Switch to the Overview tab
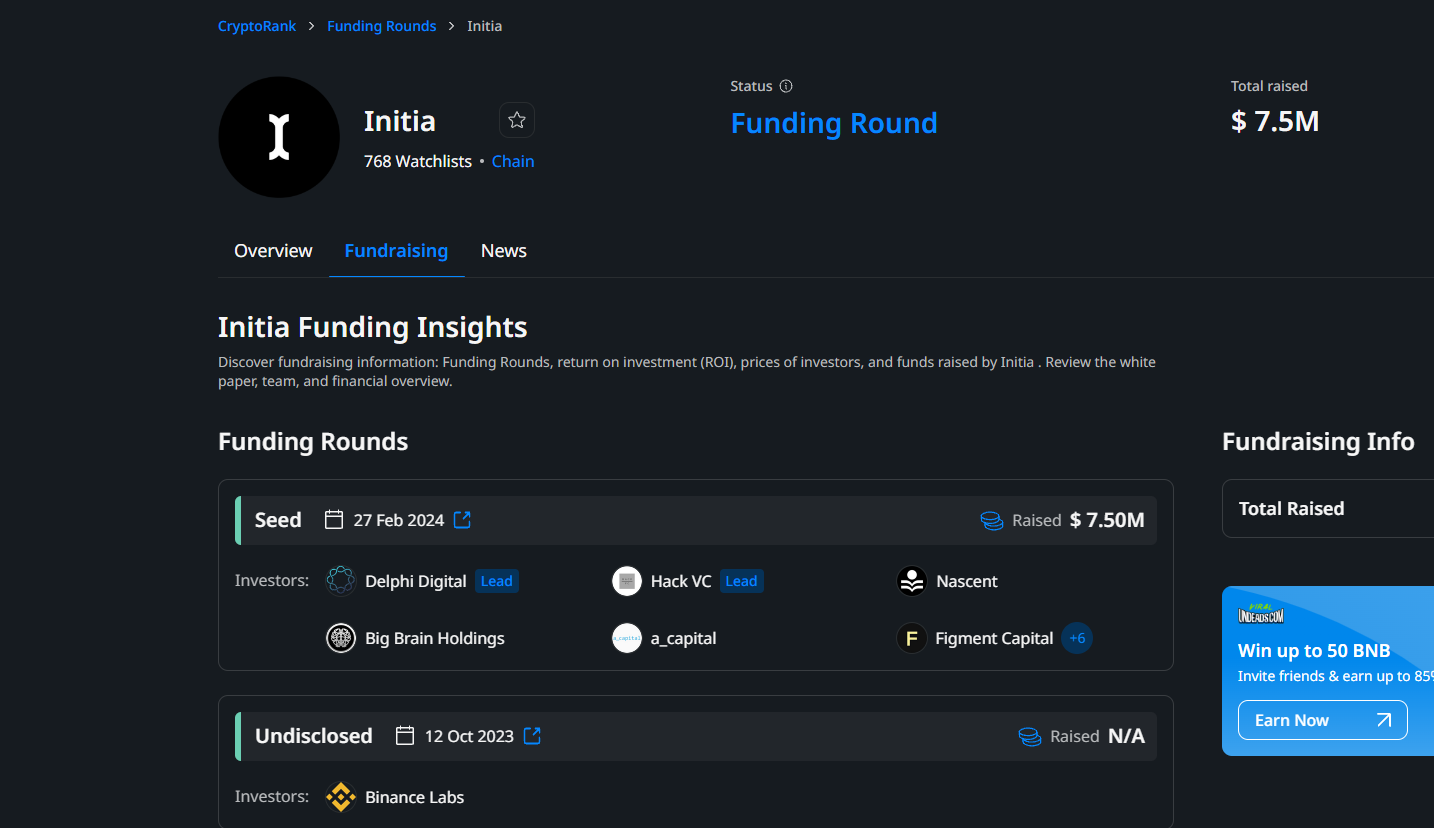The width and height of the screenshot is (1434, 828). [x=273, y=251]
